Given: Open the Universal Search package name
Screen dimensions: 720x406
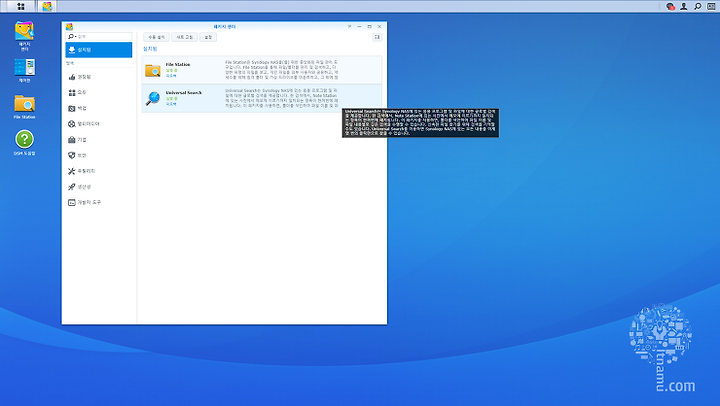Looking at the screenshot, I should [x=184, y=93].
